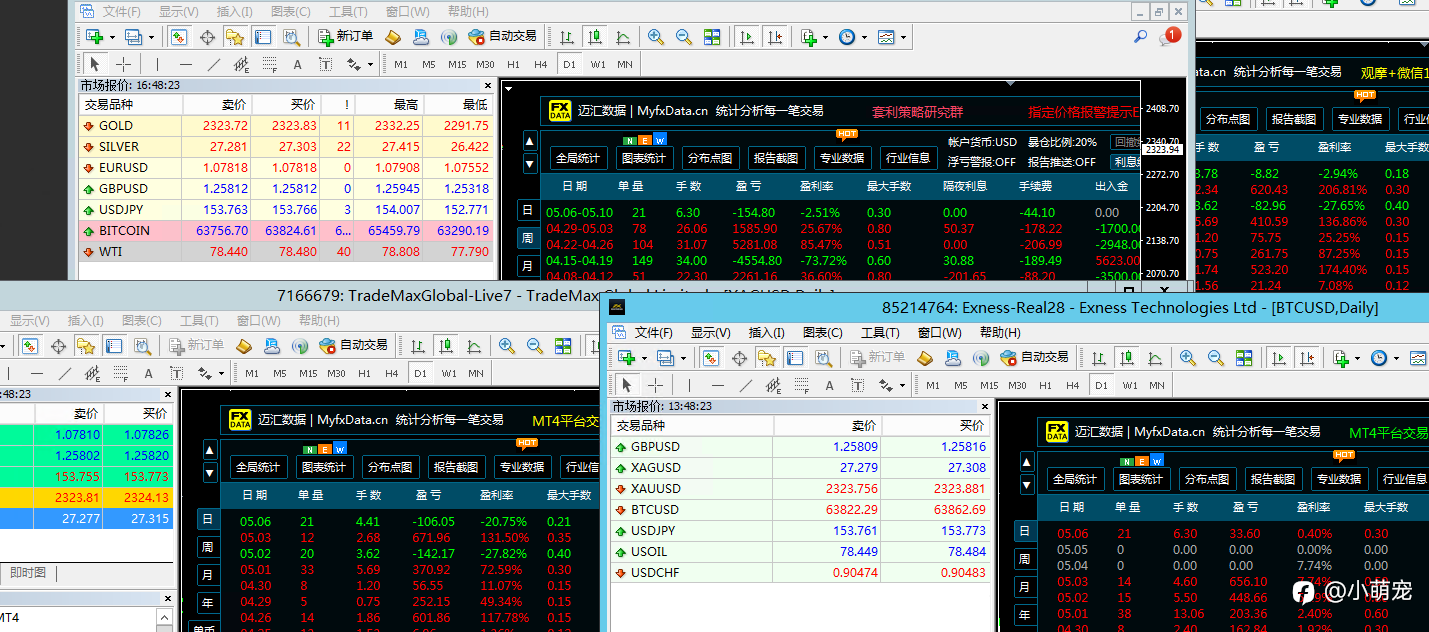Open Data Window crosshair icon in top window
Screen dimensions: 1429x632
coord(207,37)
